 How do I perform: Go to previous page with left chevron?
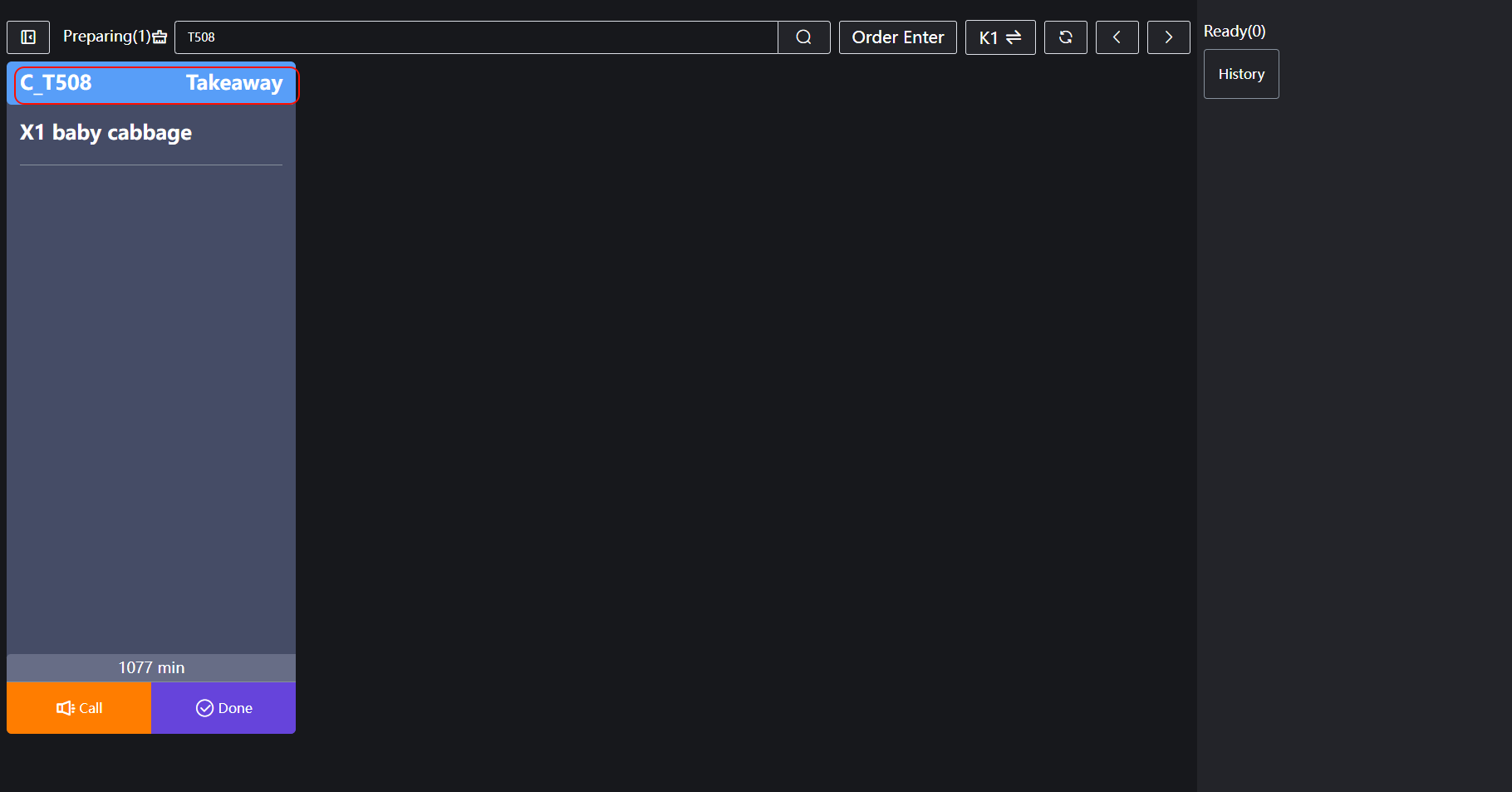click(1117, 37)
